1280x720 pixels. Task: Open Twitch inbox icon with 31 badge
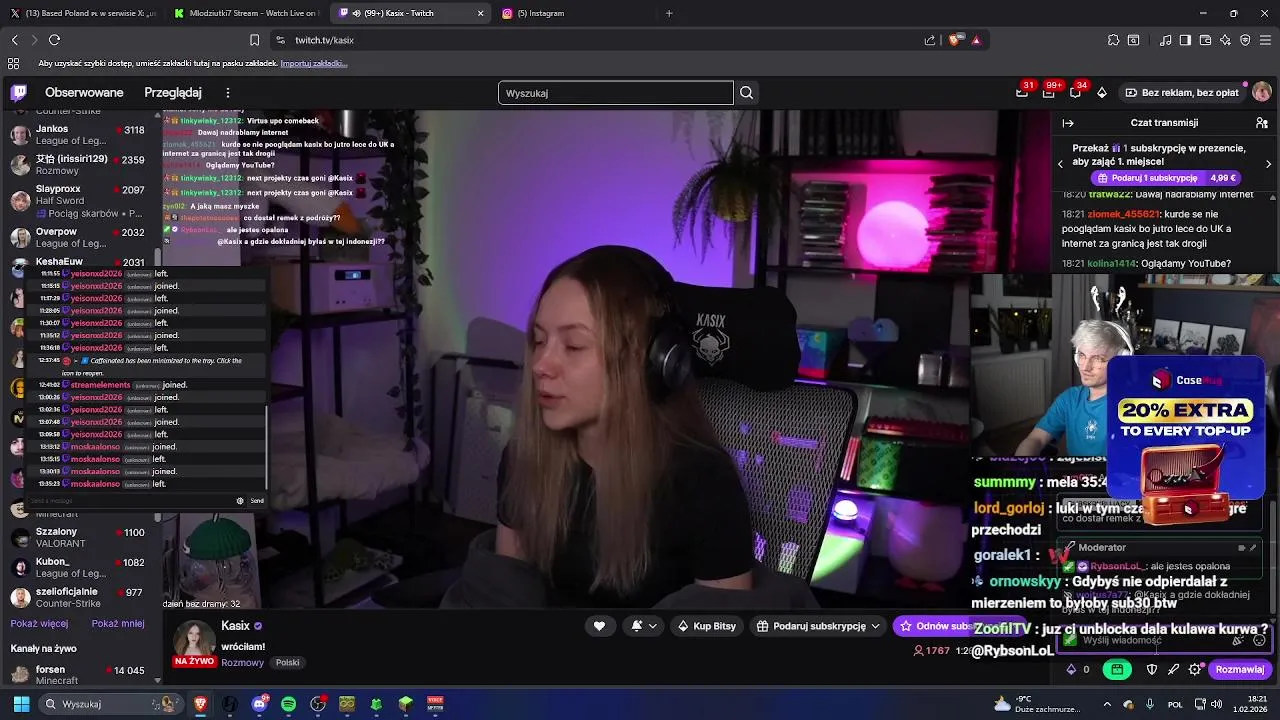[x=1022, y=93]
